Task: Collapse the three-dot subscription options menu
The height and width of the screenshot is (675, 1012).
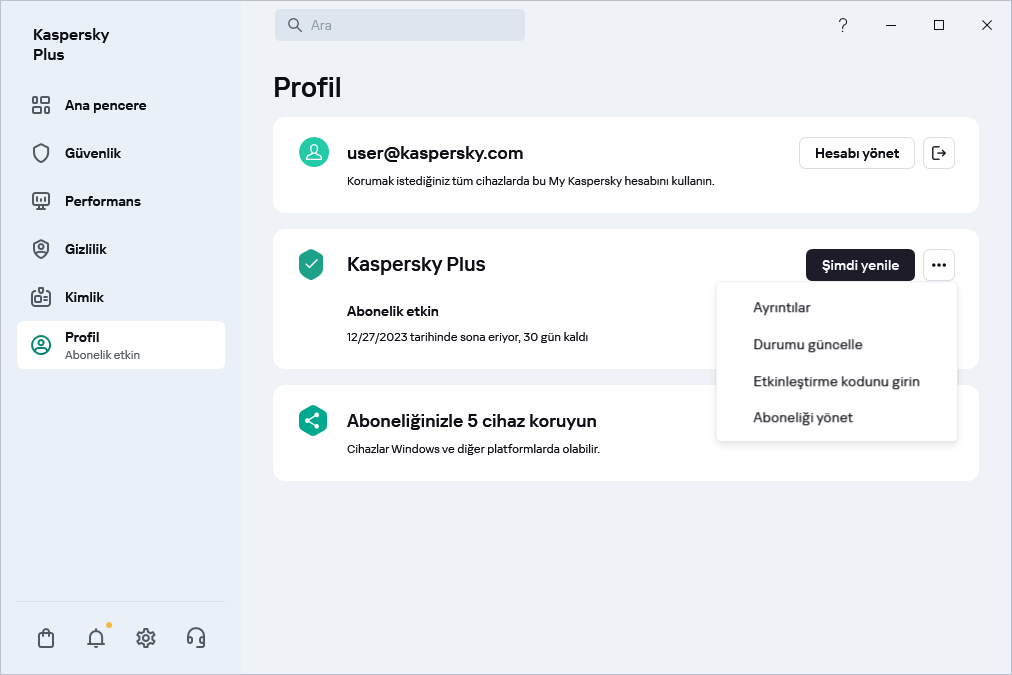Action: [x=938, y=265]
